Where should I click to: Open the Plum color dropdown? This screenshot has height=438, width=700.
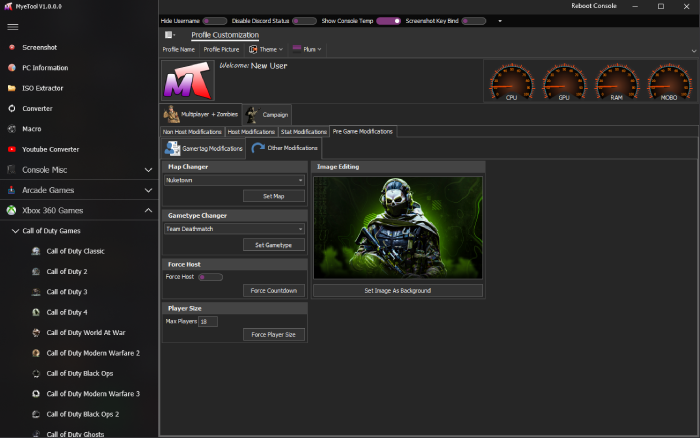(x=307, y=49)
